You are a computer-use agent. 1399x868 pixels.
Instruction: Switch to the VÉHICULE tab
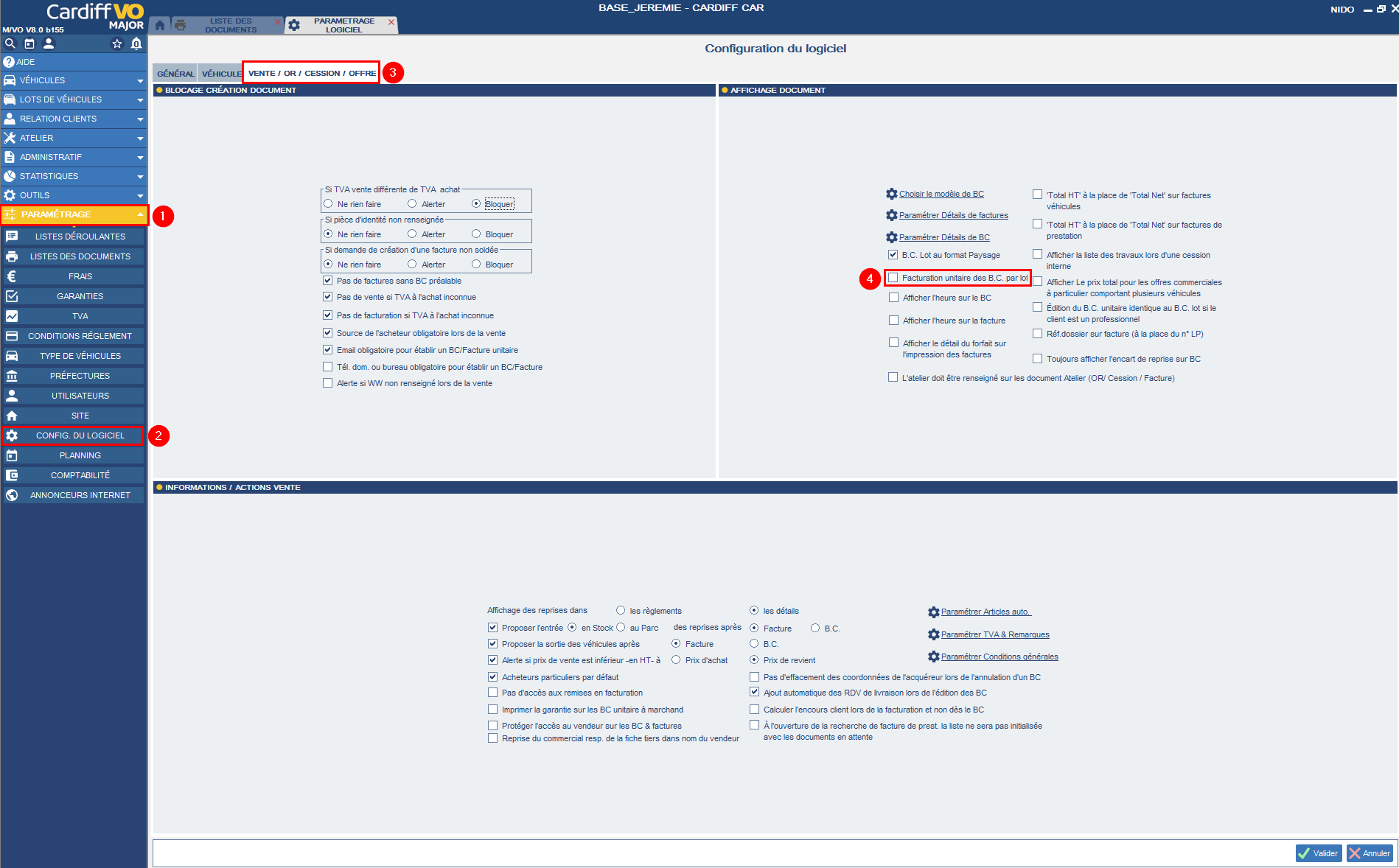coord(221,74)
